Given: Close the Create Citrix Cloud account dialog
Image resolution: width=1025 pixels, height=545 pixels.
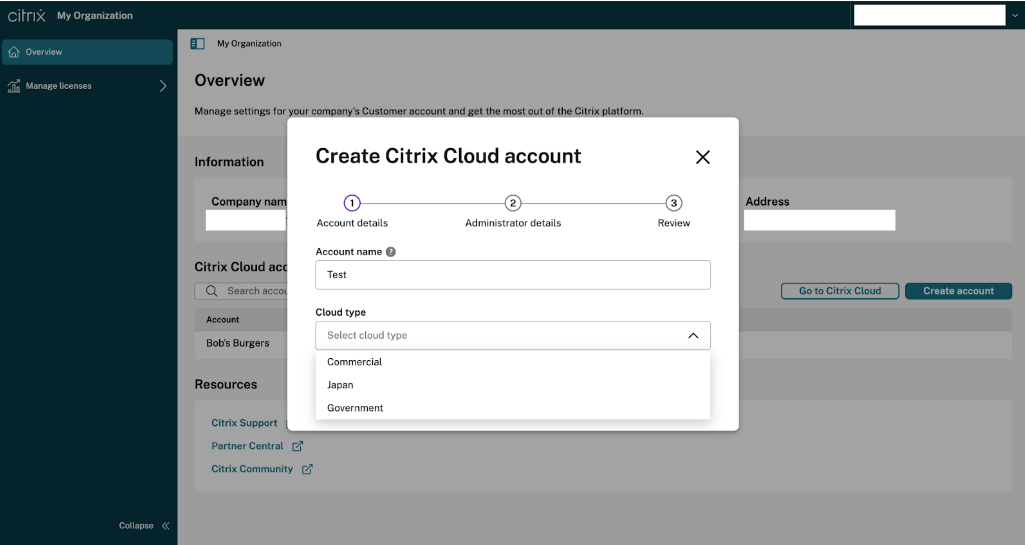Looking at the screenshot, I should pyautogui.click(x=702, y=157).
